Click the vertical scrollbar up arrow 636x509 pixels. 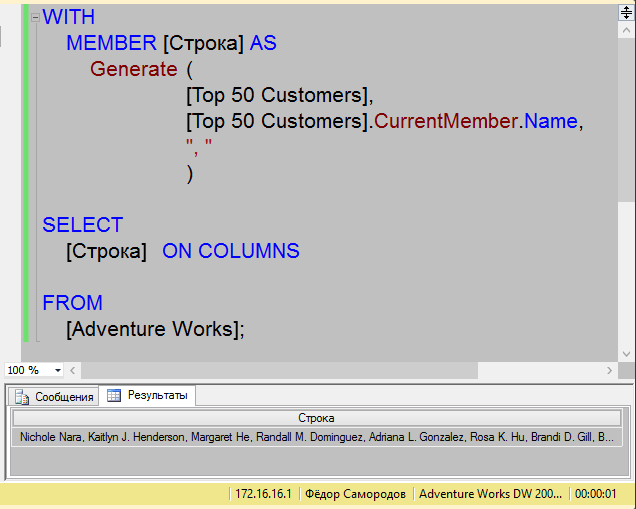(x=626, y=30)
